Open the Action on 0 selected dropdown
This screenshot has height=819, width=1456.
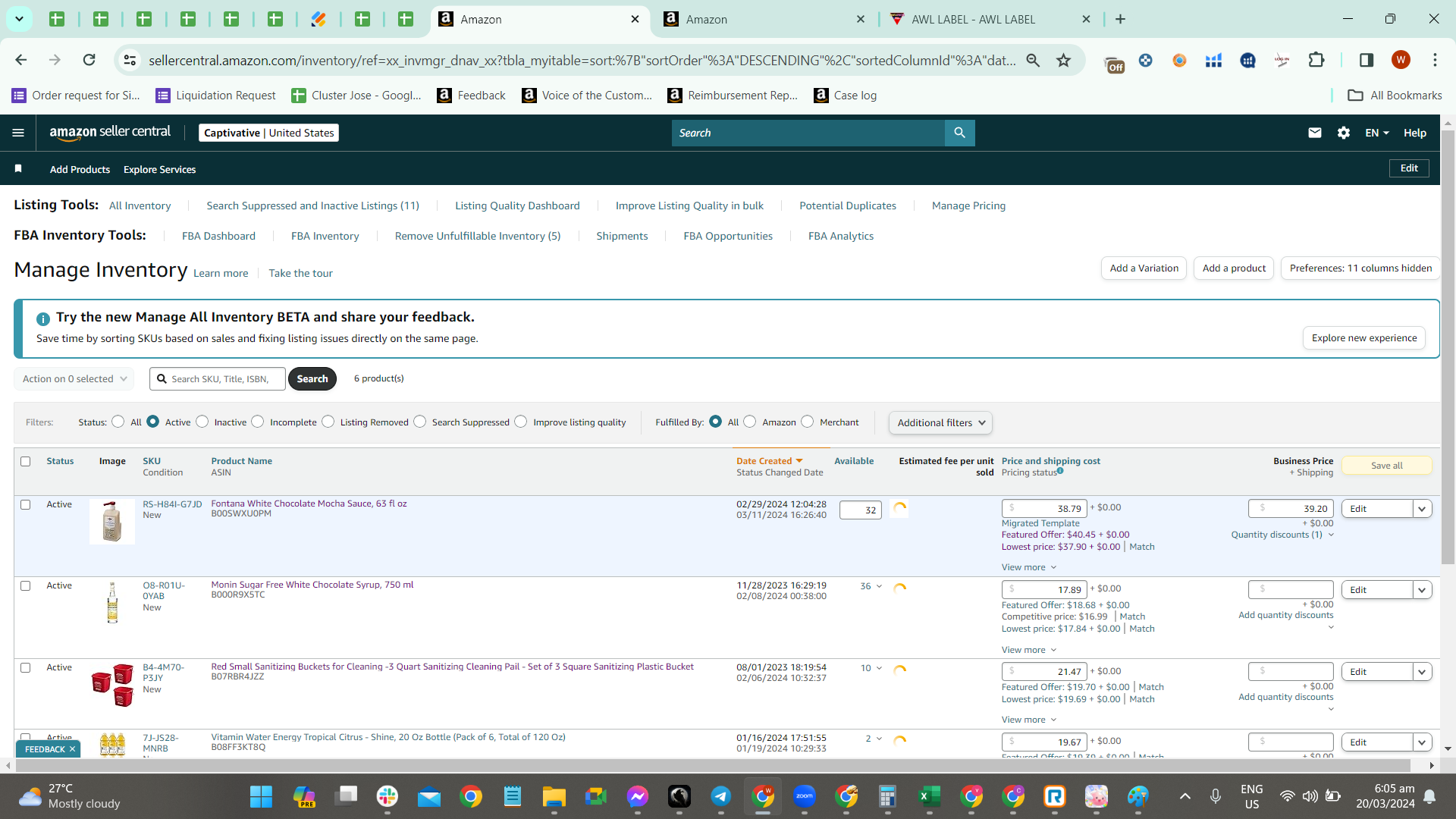74,379
